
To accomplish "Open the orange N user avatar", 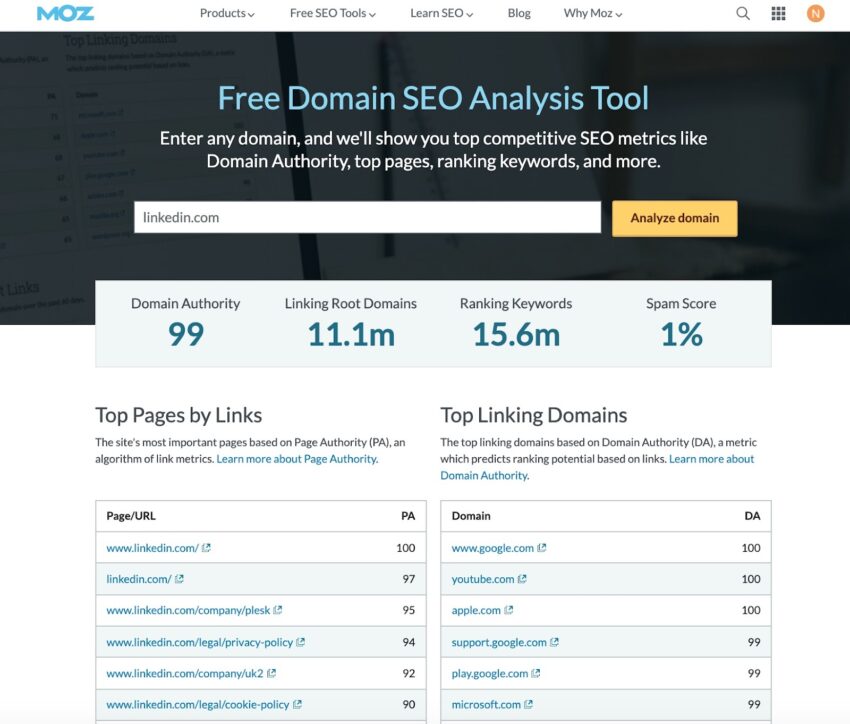I will [815, 13].
